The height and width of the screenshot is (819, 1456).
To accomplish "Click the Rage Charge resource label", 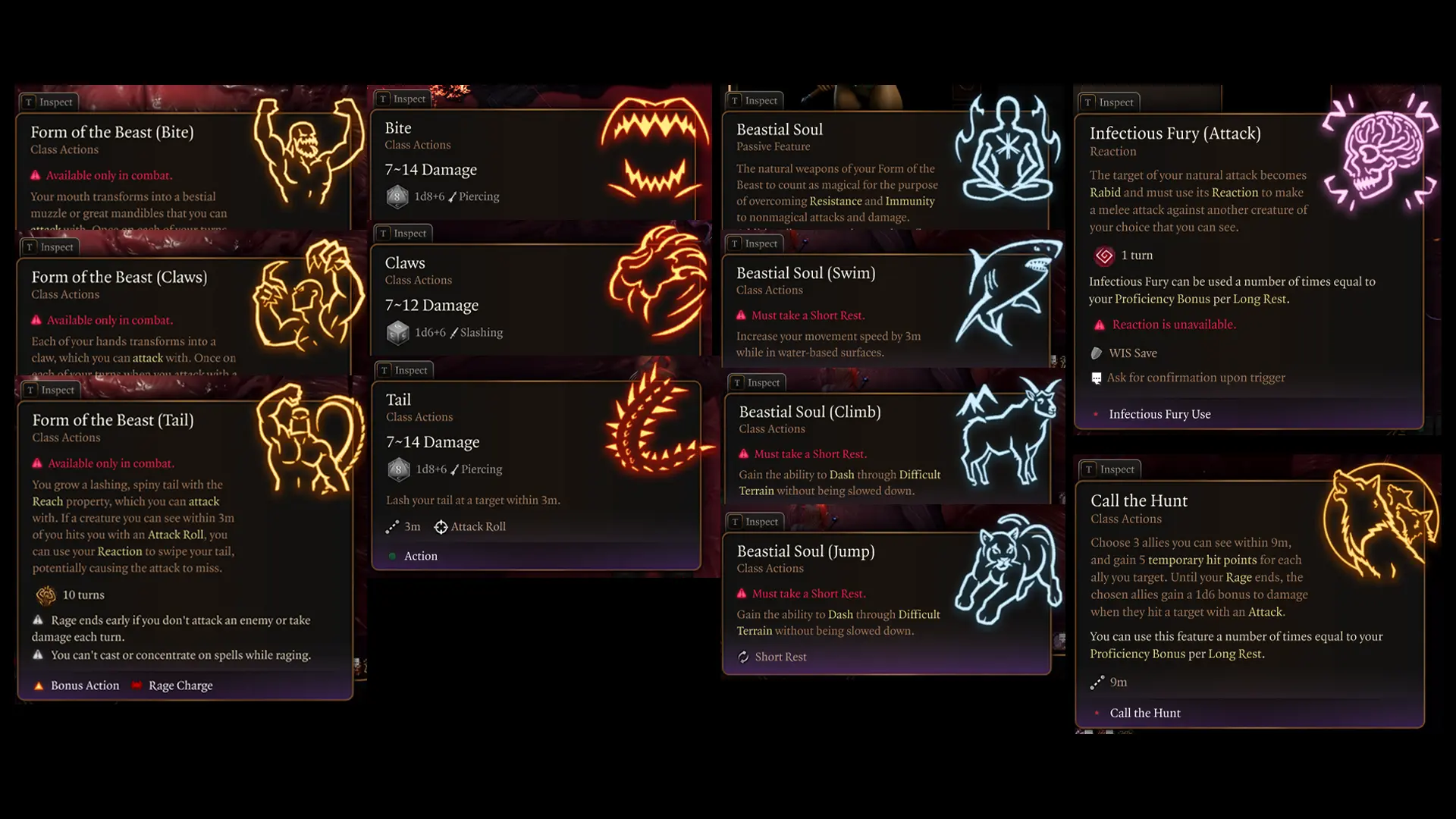I will 180,686.
